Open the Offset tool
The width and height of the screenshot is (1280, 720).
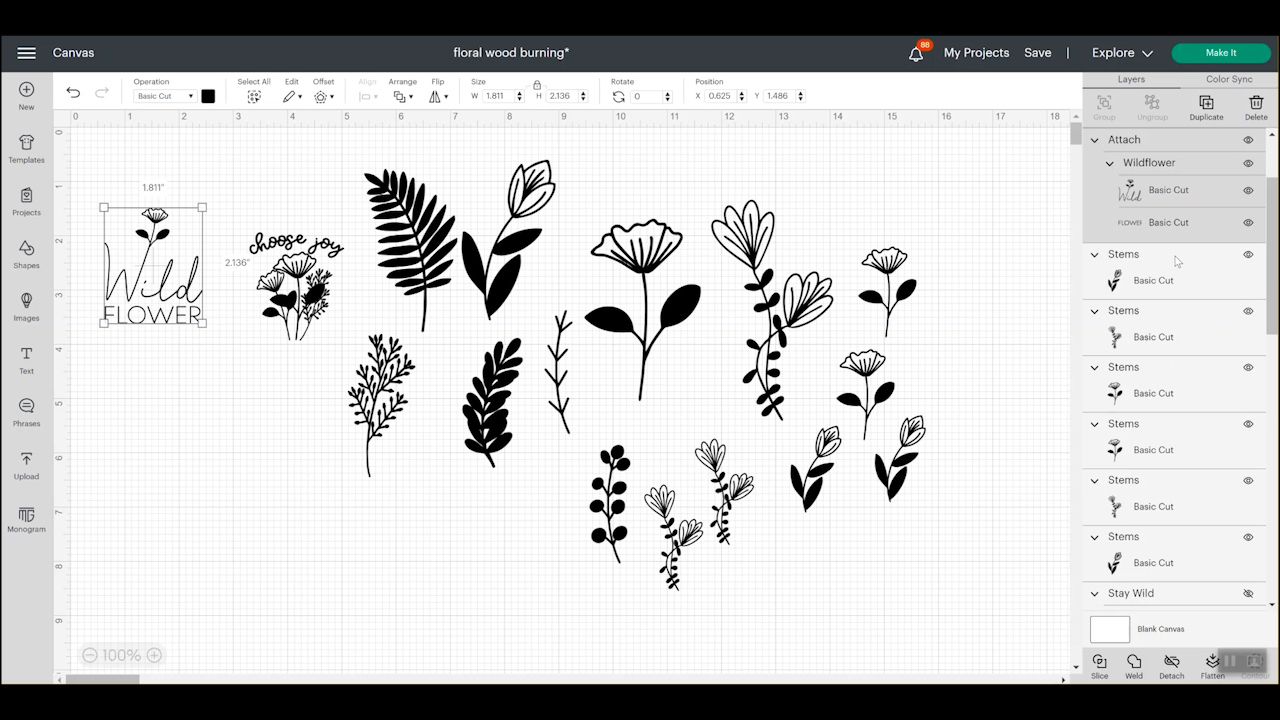pyautogui.click(x=323, y=96)
